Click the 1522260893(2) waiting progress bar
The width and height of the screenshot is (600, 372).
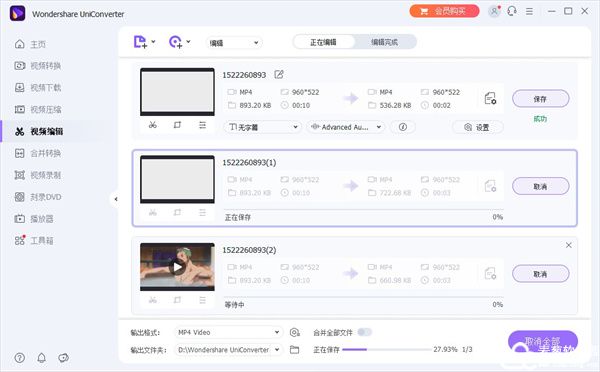click(x=364, y=297)
